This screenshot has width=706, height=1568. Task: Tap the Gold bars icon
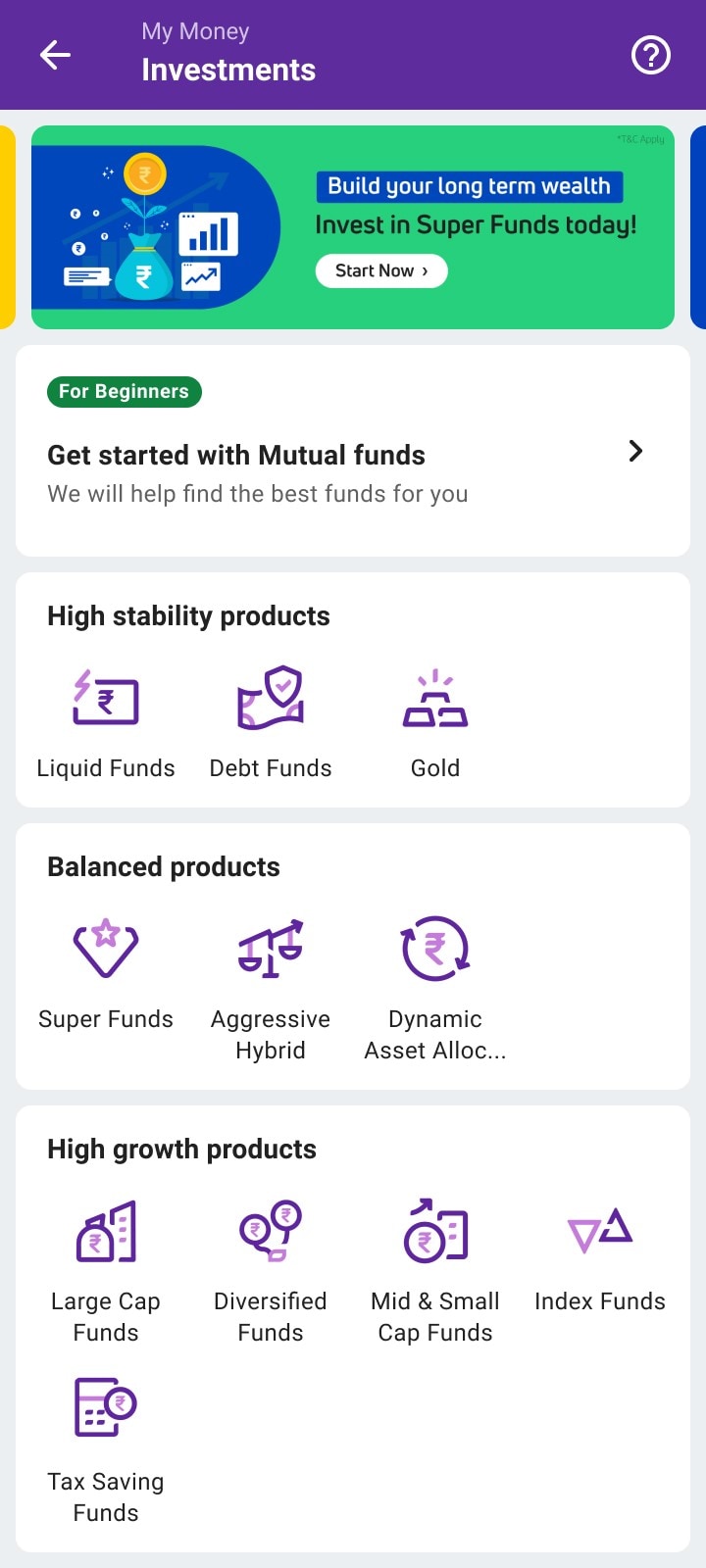(435, 699)
